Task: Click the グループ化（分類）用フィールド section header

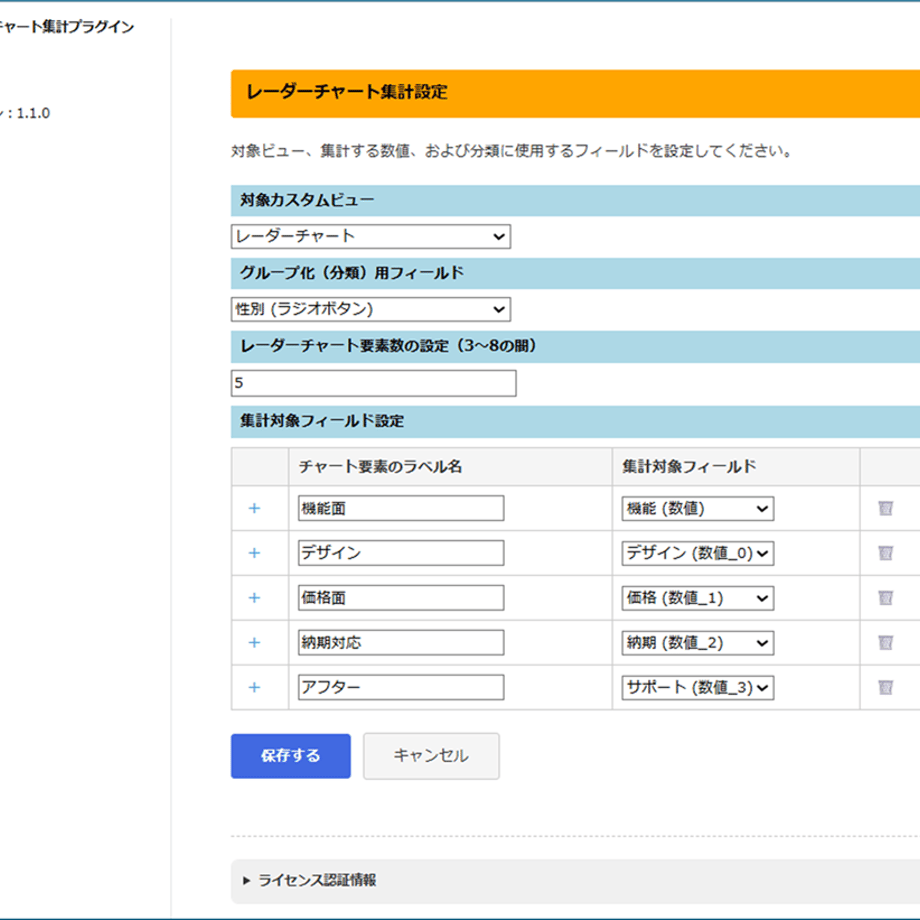Action: click(575, 273)
